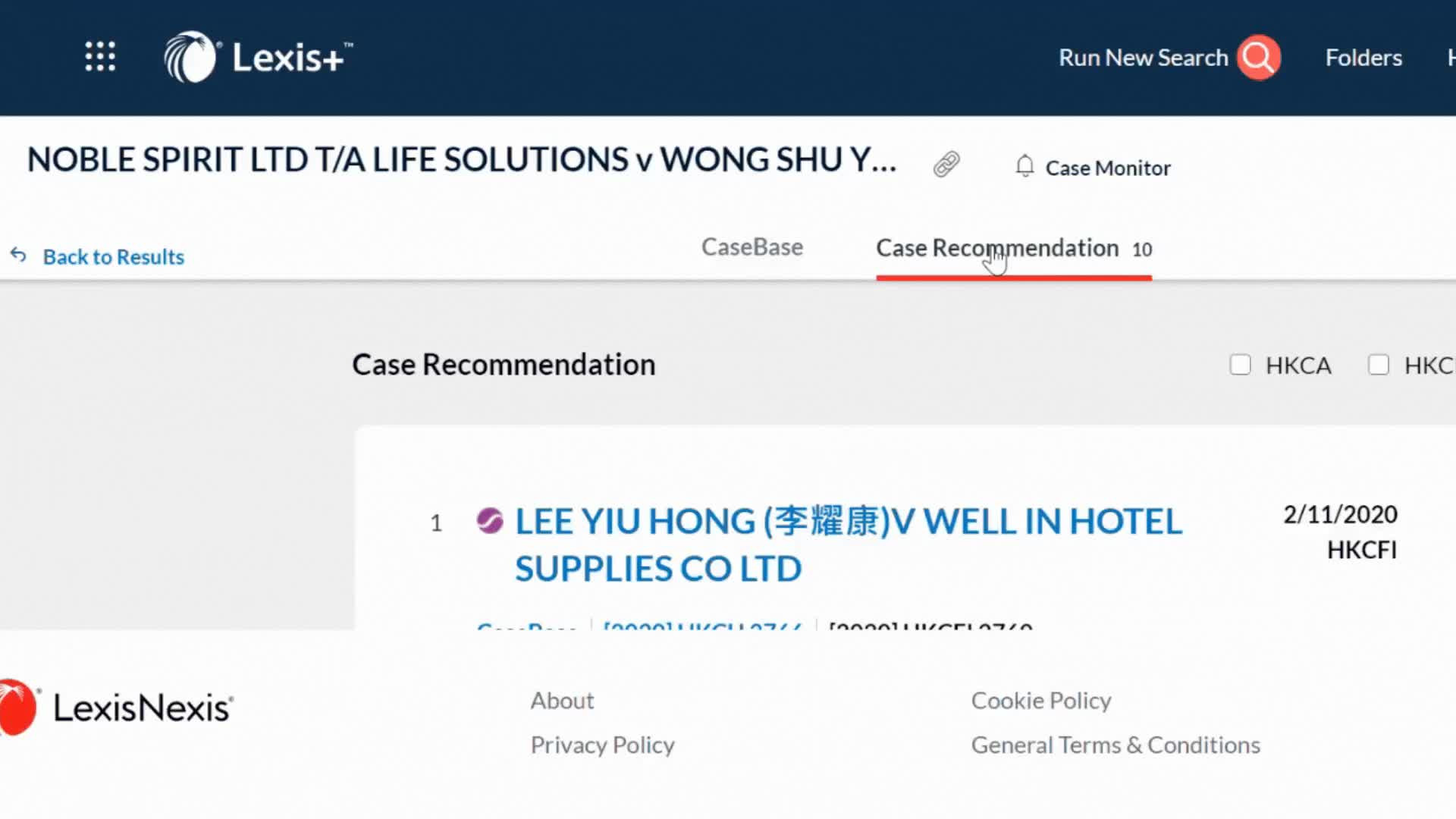The width and height of the screenshot is (1456, 819).
Task: Open the product switcher grid icon
Action: (x=100, y=57)
